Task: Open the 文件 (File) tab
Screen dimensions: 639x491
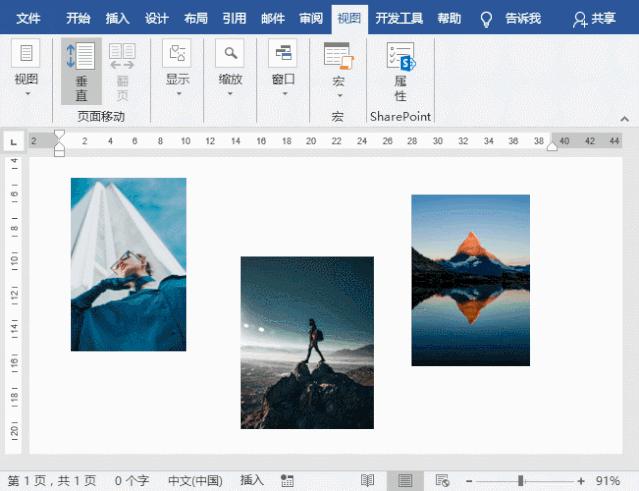Action: click(28, 18)
